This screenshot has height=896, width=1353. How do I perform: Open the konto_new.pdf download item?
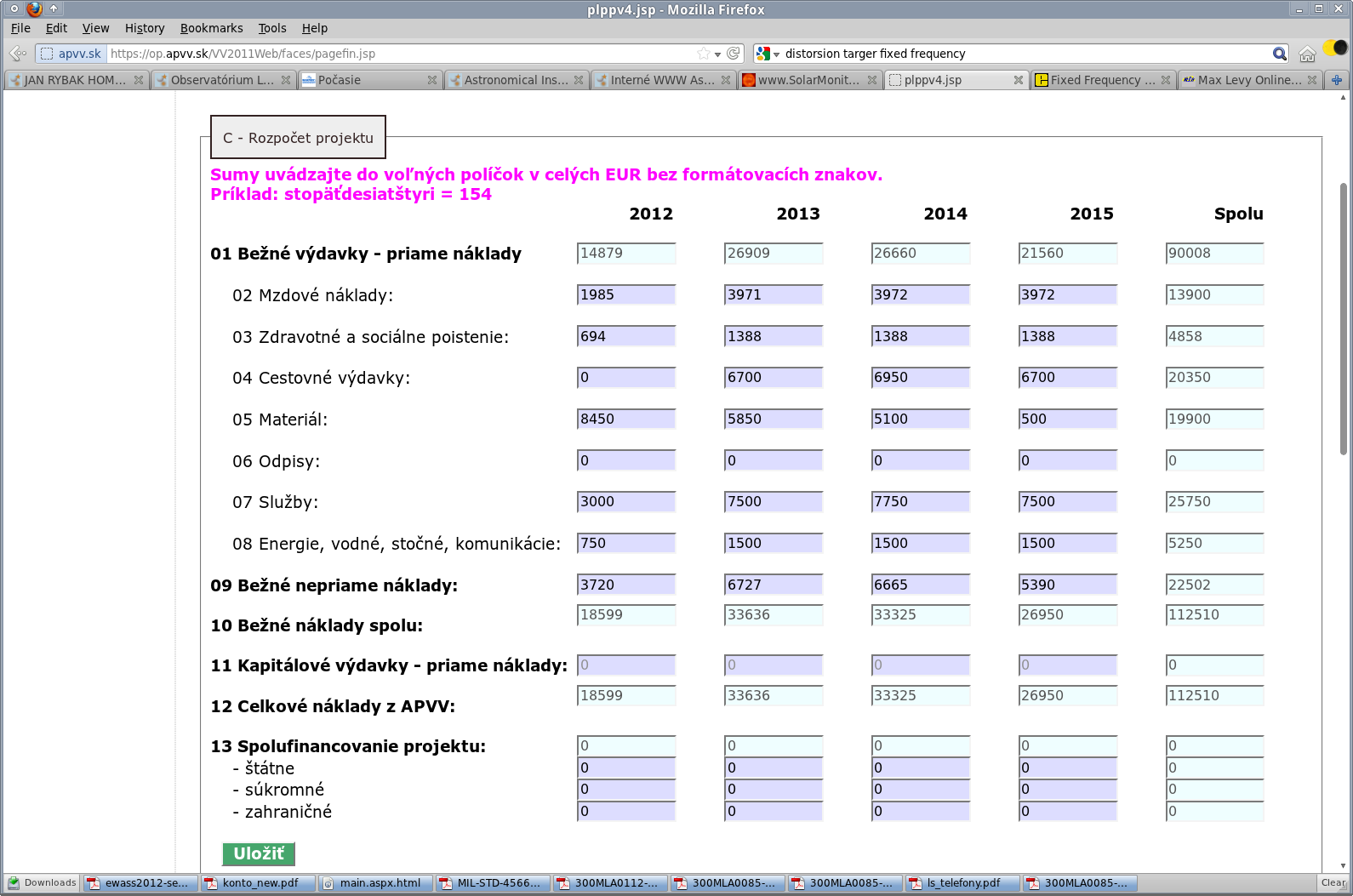coord(258,882)
